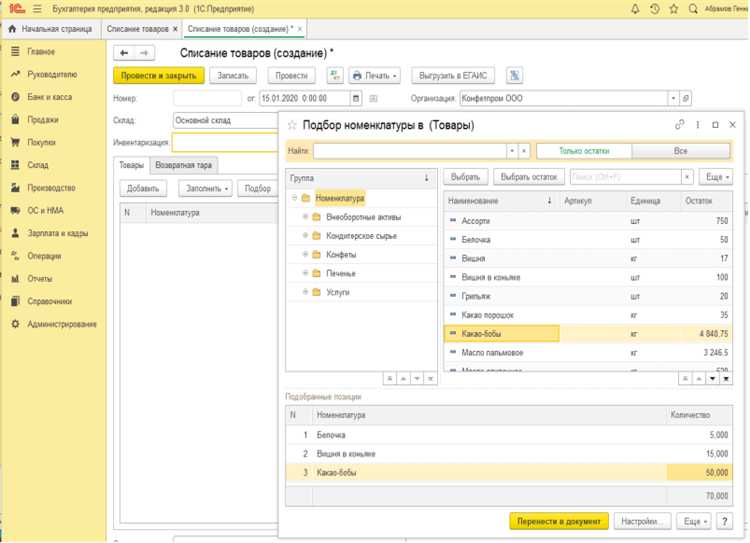Switch to Списание товаров tab

click(x=142, y=29)
